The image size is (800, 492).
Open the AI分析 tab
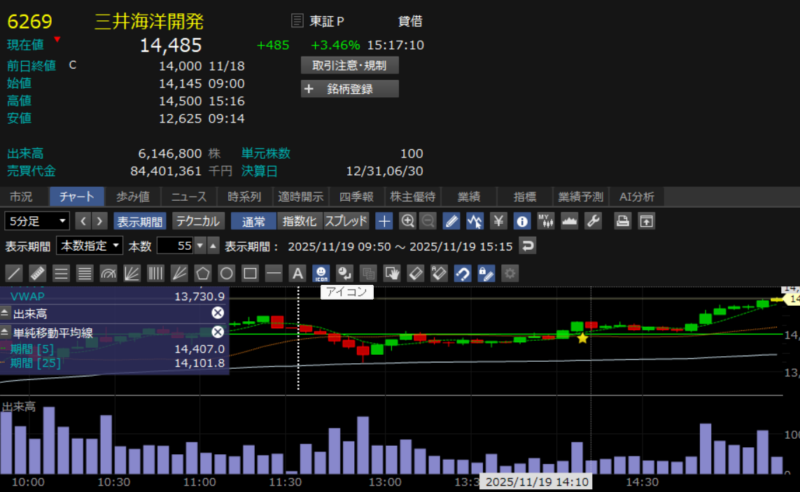[637, 197]
